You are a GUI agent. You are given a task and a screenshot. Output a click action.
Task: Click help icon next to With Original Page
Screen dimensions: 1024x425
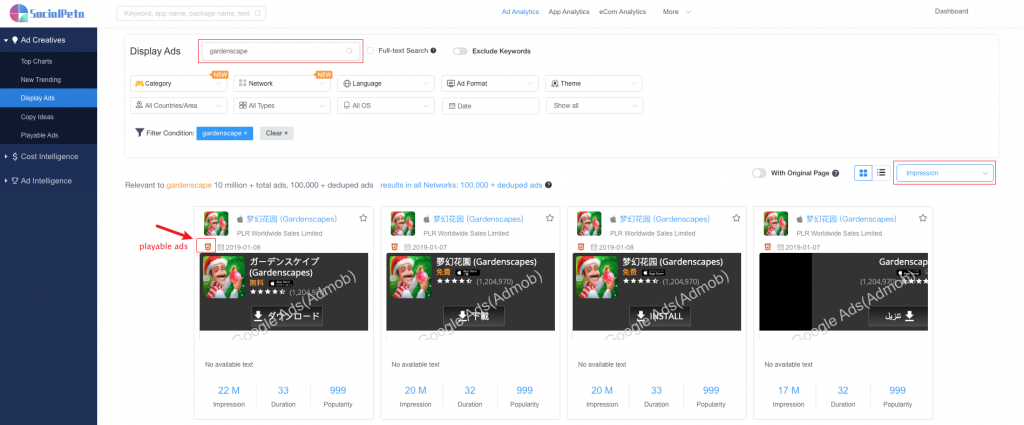click(836, 173)
